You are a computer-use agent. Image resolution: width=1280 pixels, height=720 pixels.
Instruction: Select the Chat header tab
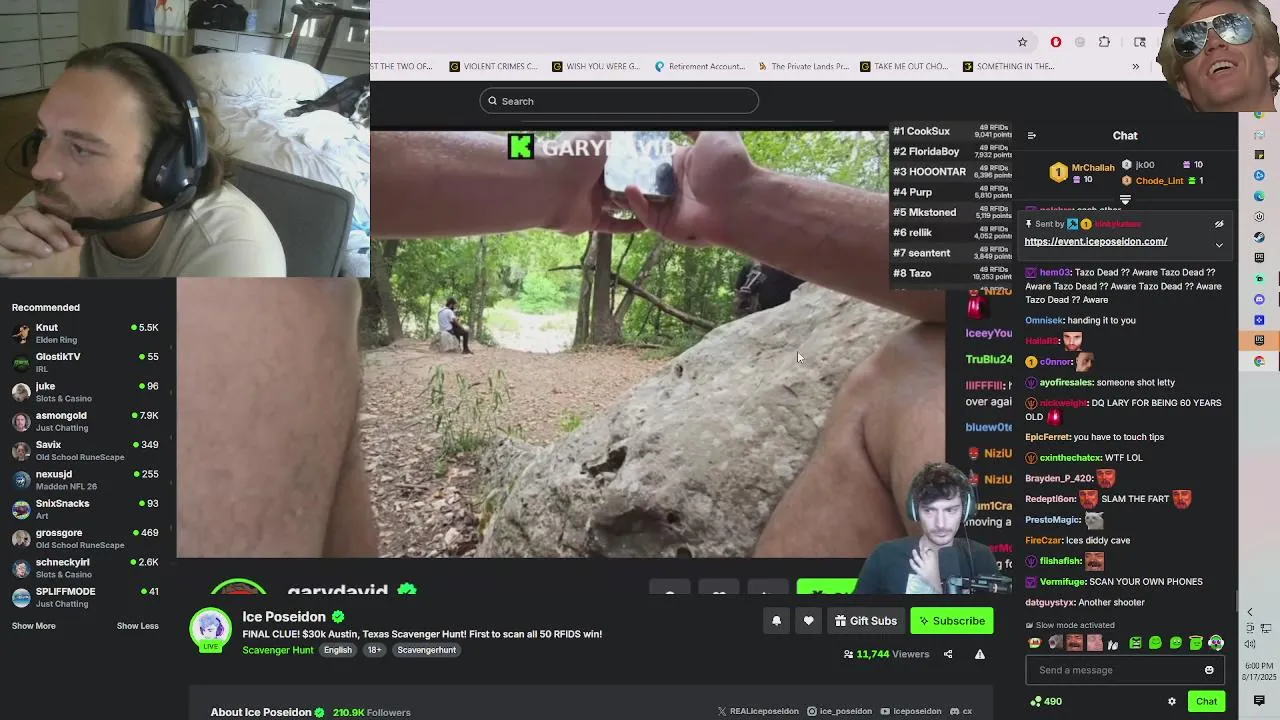coord(1125,136)
